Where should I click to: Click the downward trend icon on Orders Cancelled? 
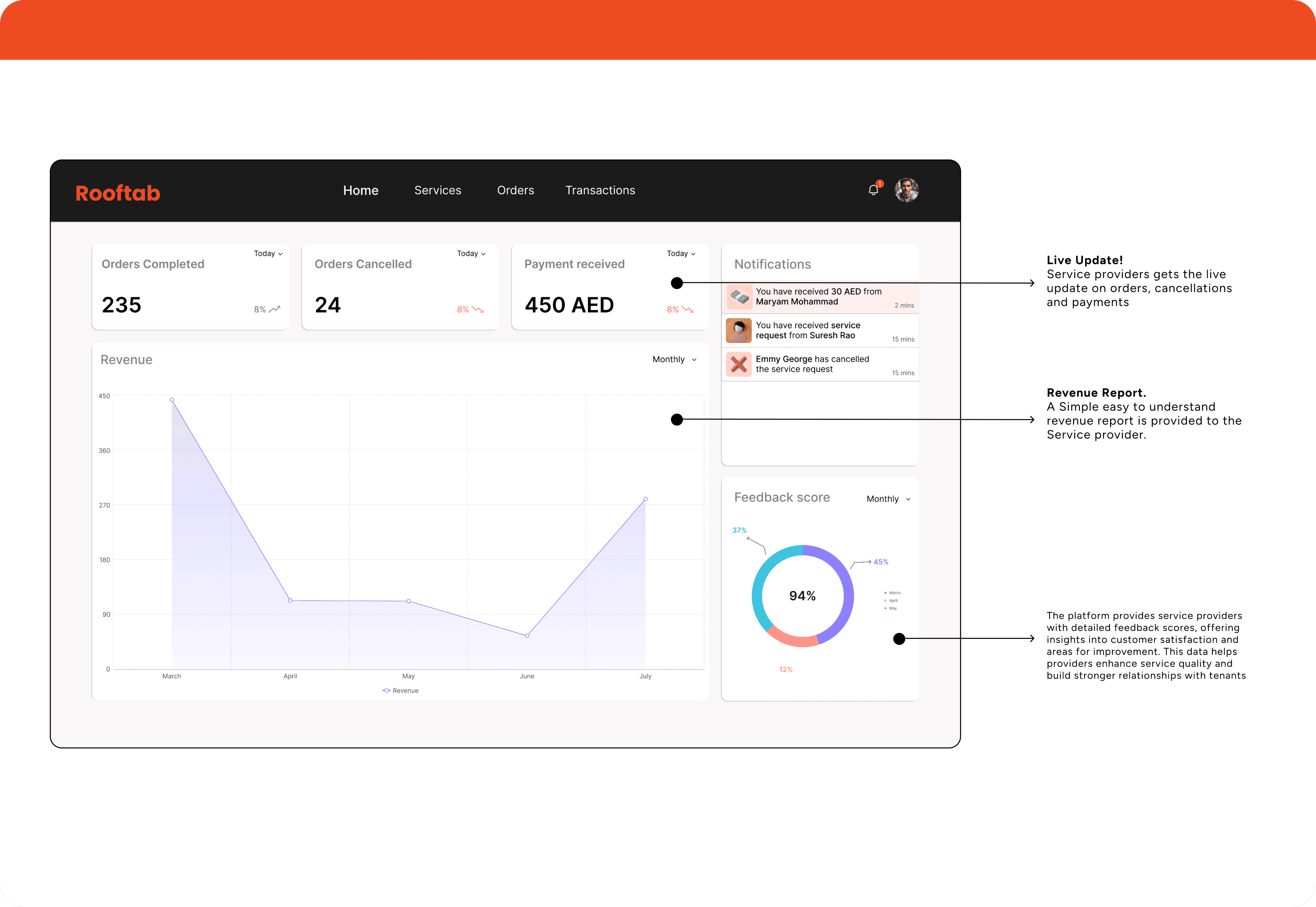click(477, 309)
